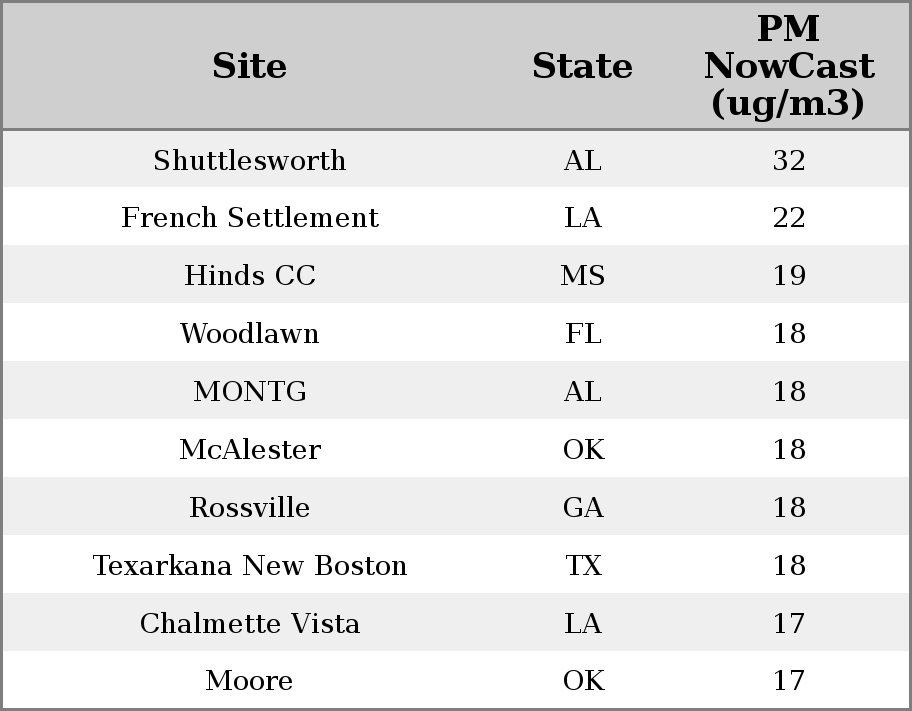
Task: Select the Hinds CC site cell
Action: [250, 275]
